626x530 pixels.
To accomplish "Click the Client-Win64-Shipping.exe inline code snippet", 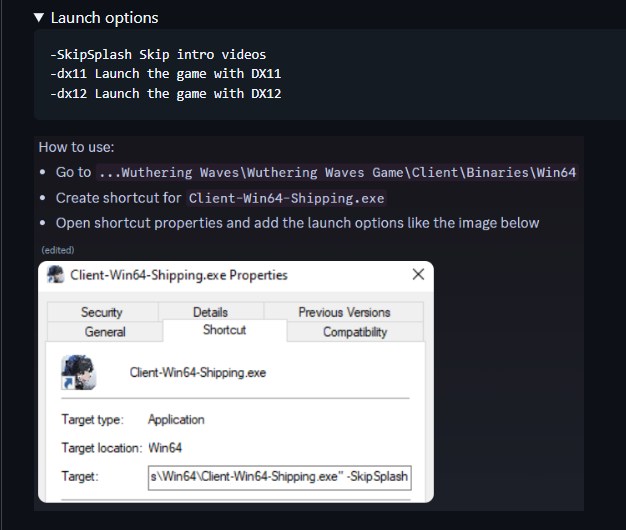I will [x=286, y=198].
